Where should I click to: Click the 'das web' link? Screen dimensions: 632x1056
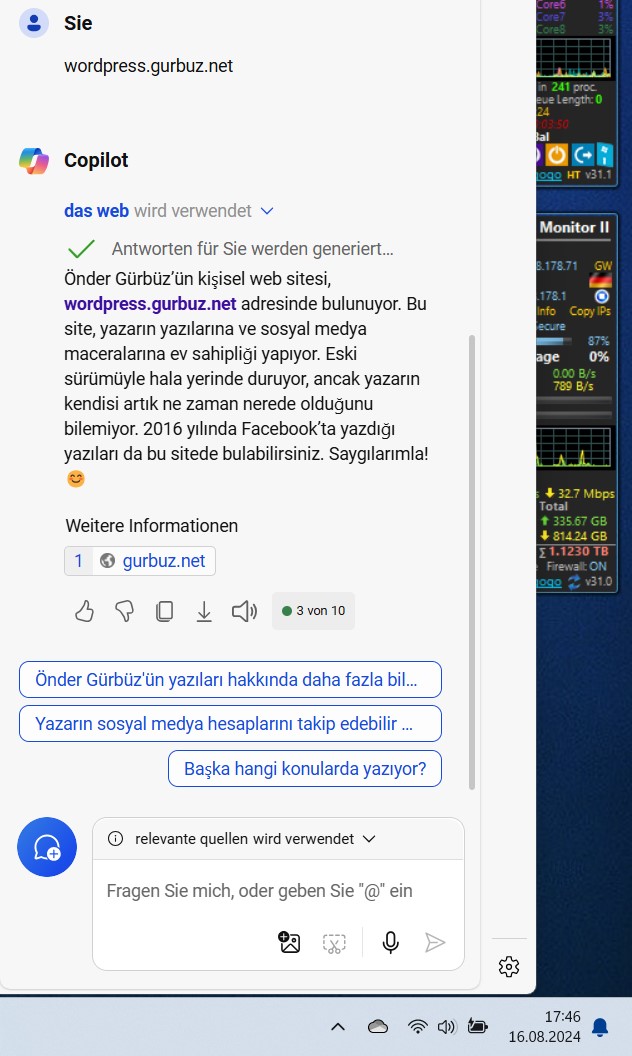(x=96, y=211)
